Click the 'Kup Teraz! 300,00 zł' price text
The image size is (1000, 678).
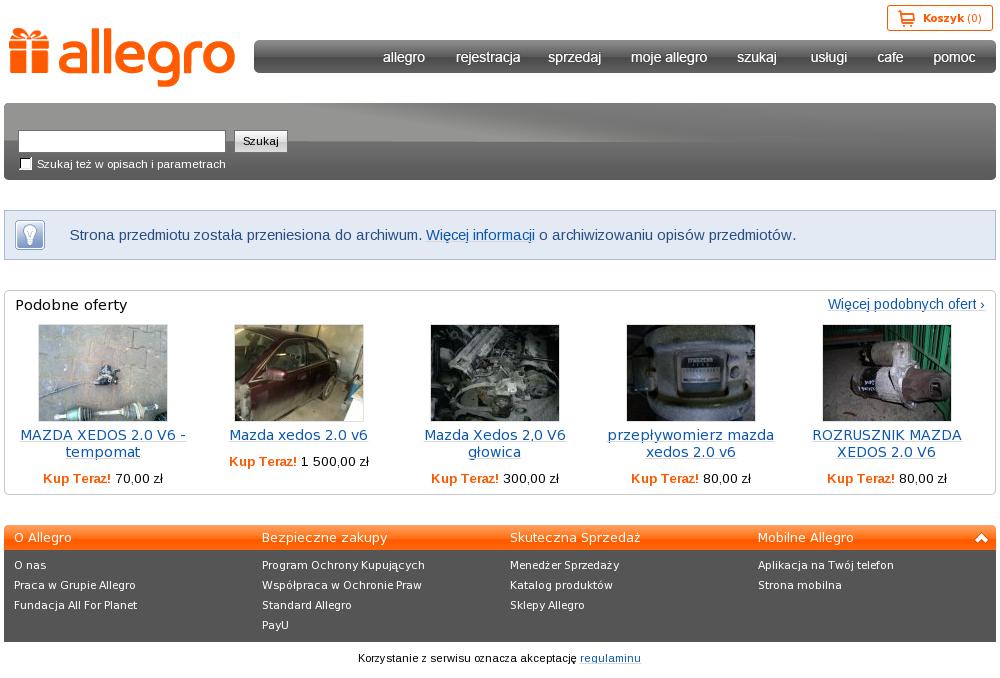495,479
